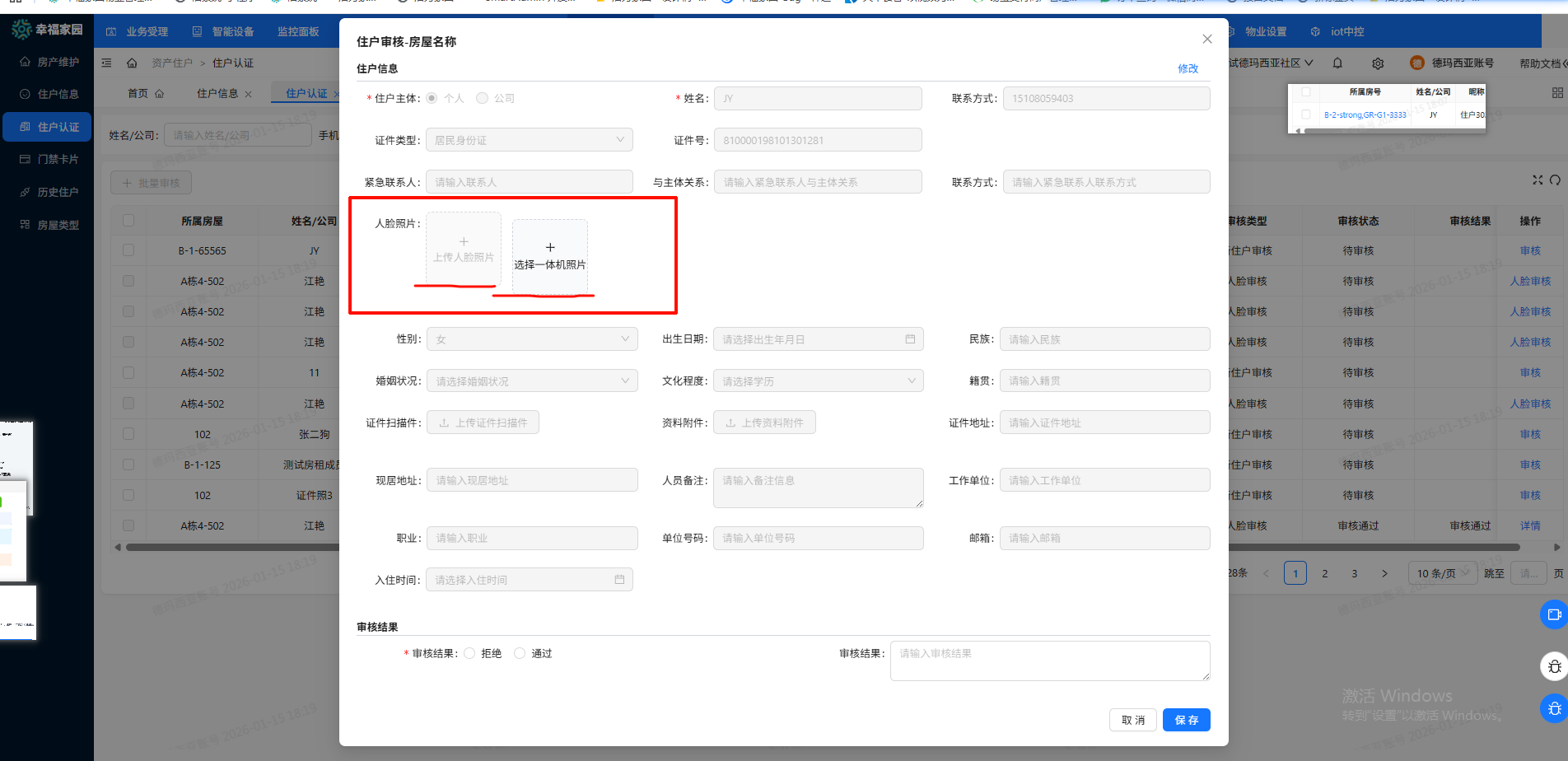Switch to the 住户信息 tab
1568x761 pixels.
click(217, 94)
